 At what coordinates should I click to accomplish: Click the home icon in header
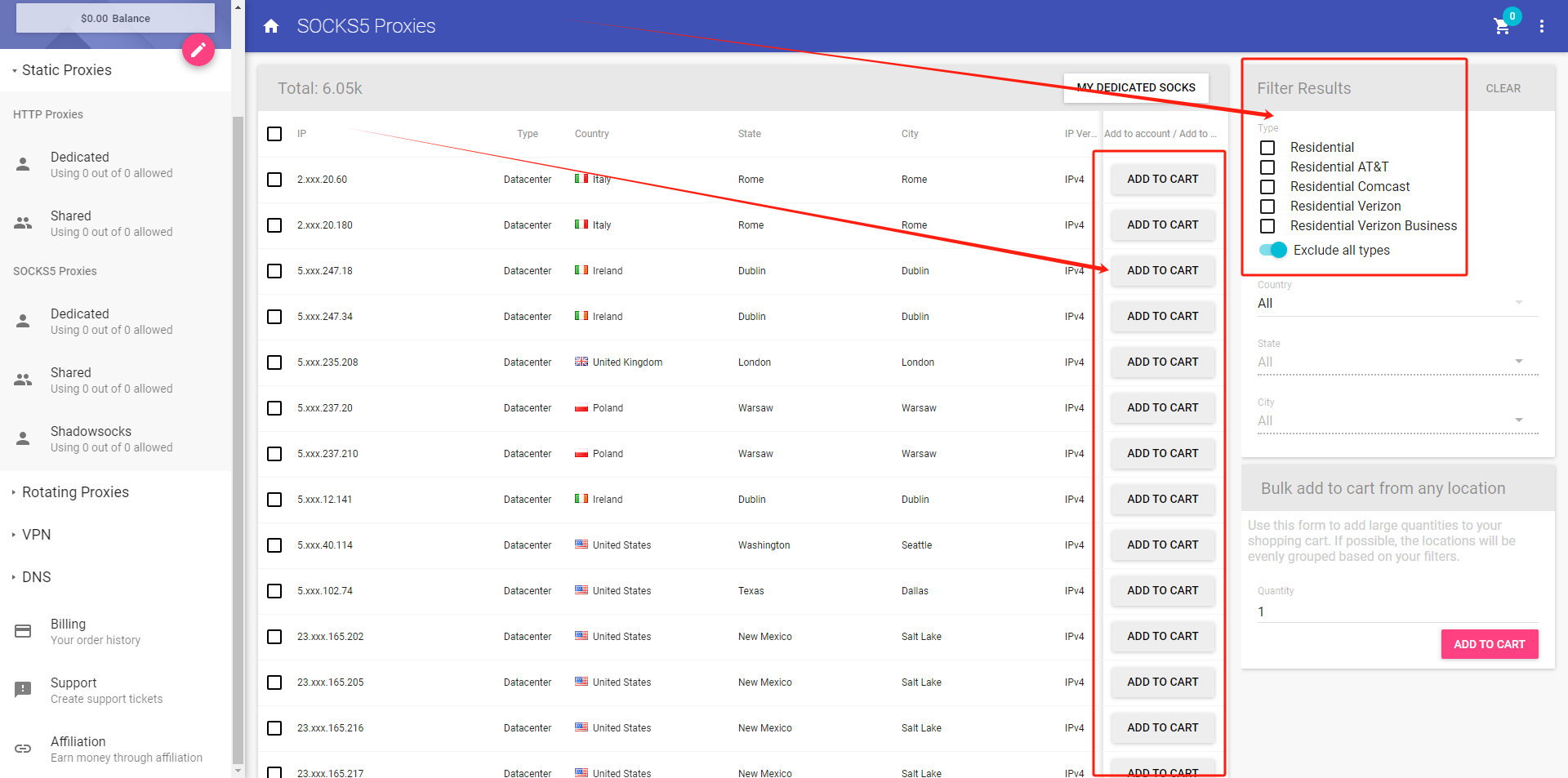(x=271, y=26)
